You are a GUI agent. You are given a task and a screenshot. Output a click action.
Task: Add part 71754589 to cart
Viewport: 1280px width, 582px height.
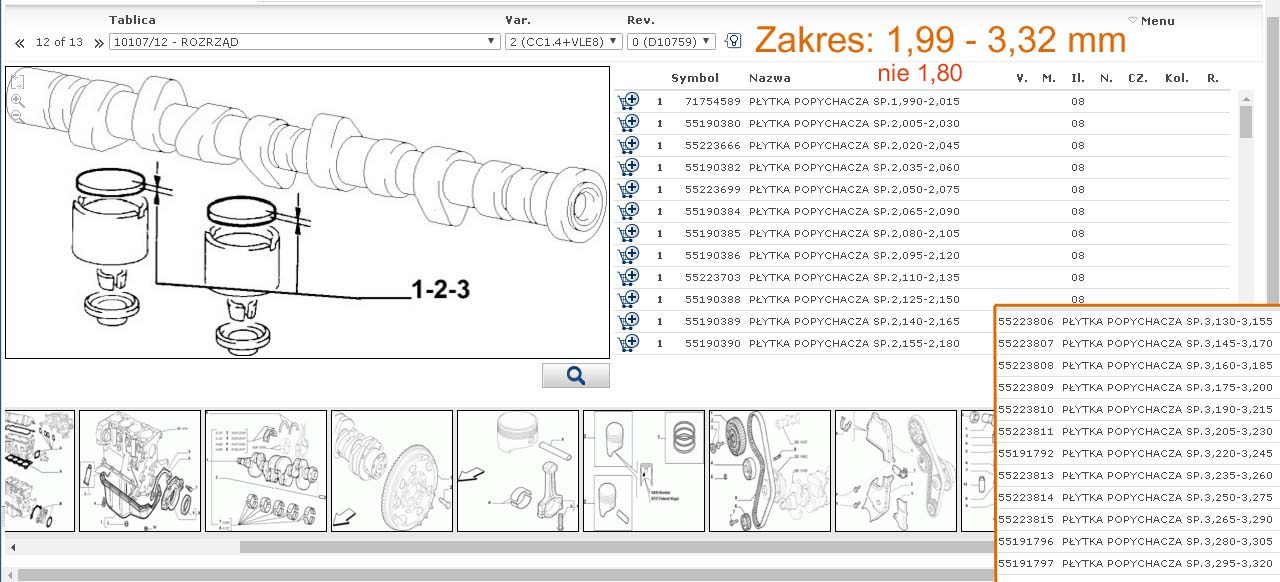coord(628,101)
